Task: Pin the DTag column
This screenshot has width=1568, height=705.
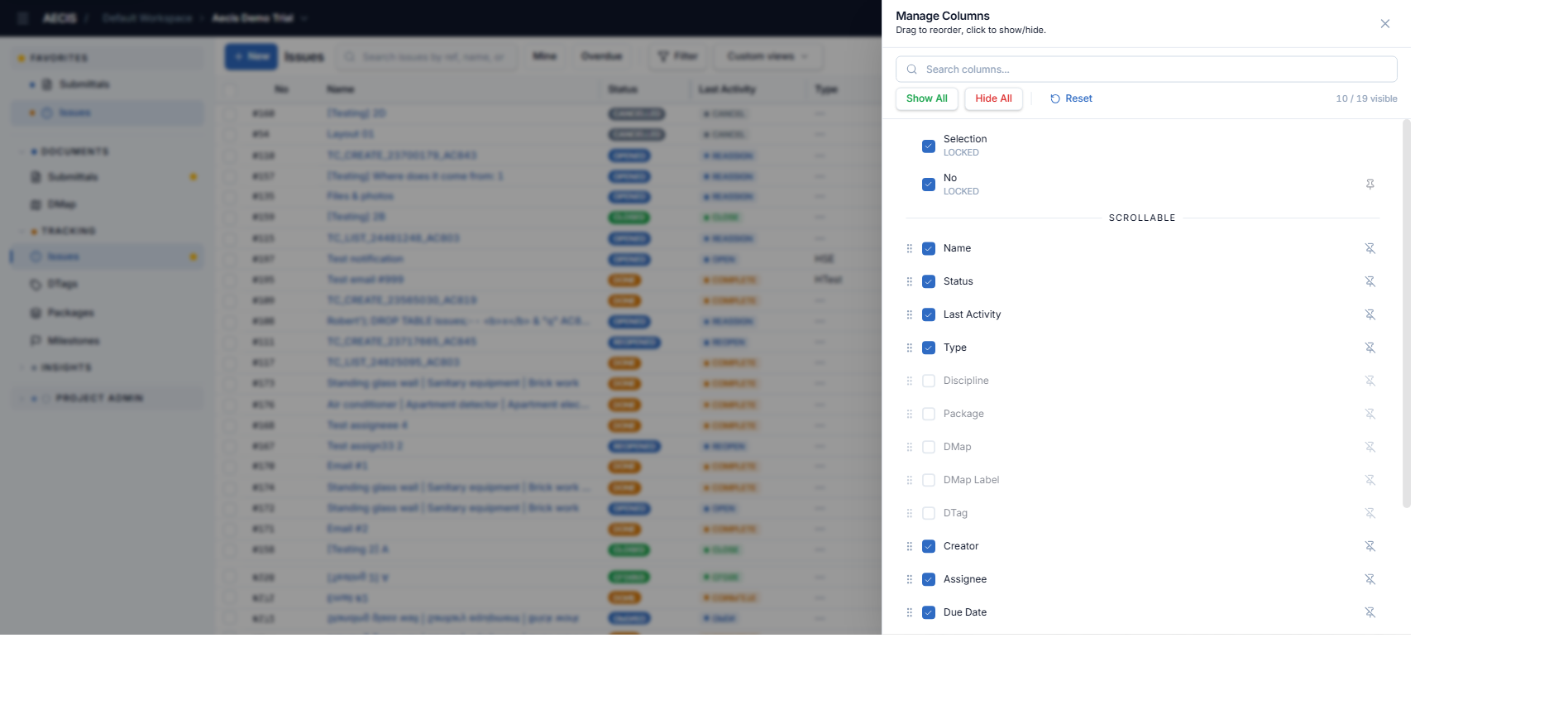Action: click(x=1370, y=513)
